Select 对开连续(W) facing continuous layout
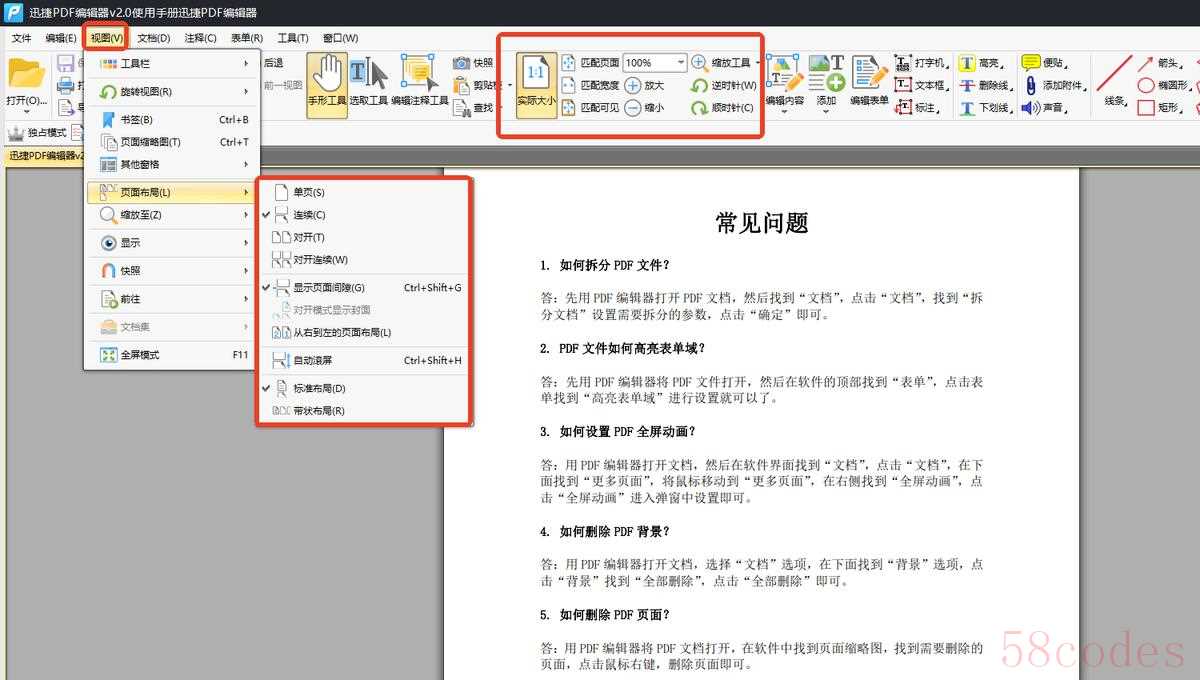This screenshot has height=680, width=1200. [364, 259]
